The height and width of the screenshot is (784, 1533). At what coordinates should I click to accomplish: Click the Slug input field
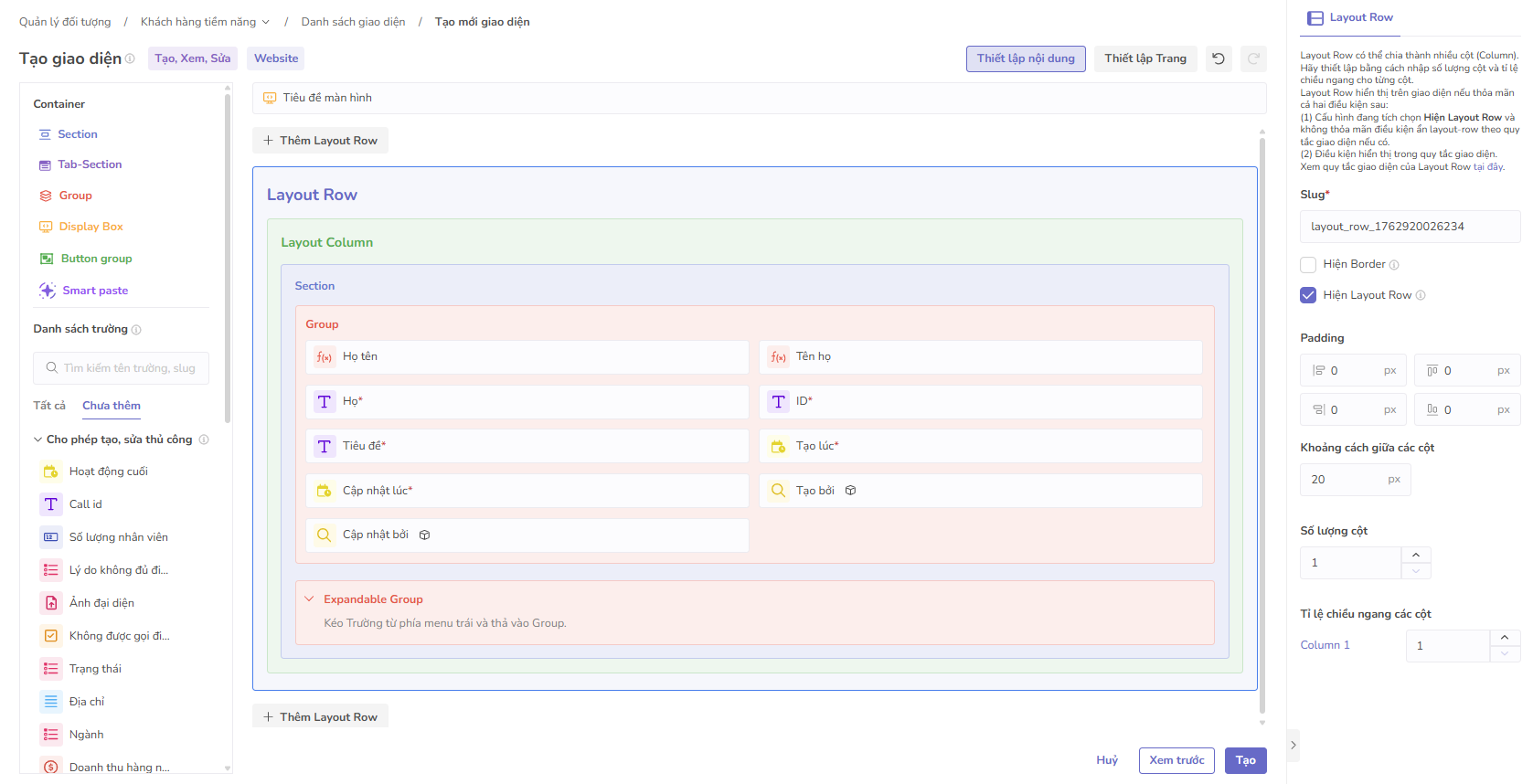1409,227
